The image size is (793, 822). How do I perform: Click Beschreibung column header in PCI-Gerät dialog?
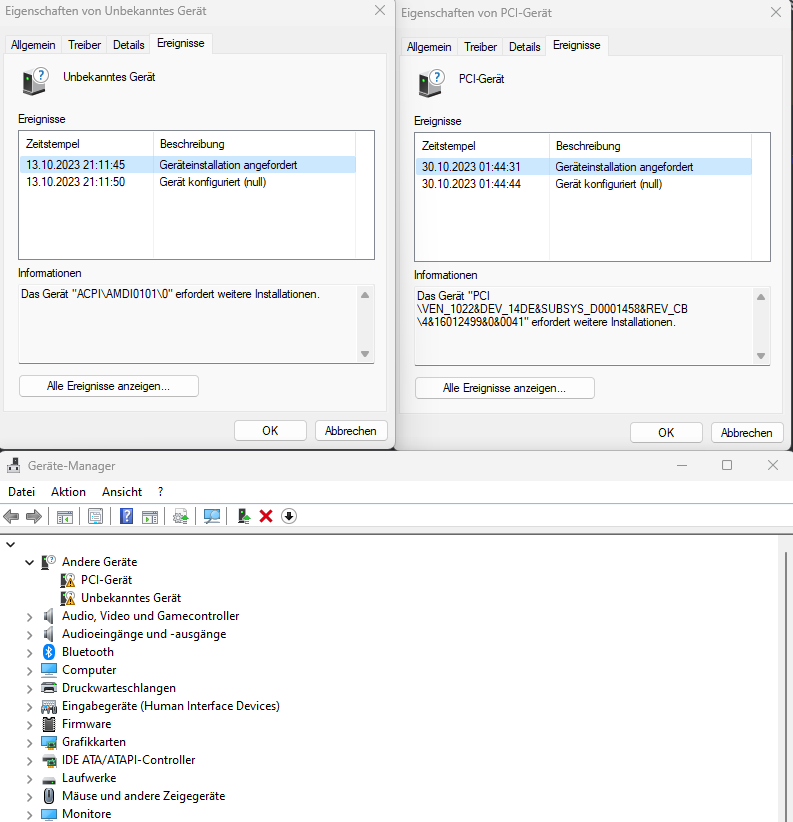[650, 146]
